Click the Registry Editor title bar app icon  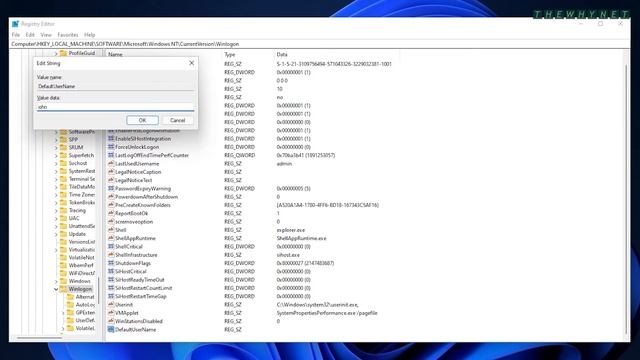(16, 24)
